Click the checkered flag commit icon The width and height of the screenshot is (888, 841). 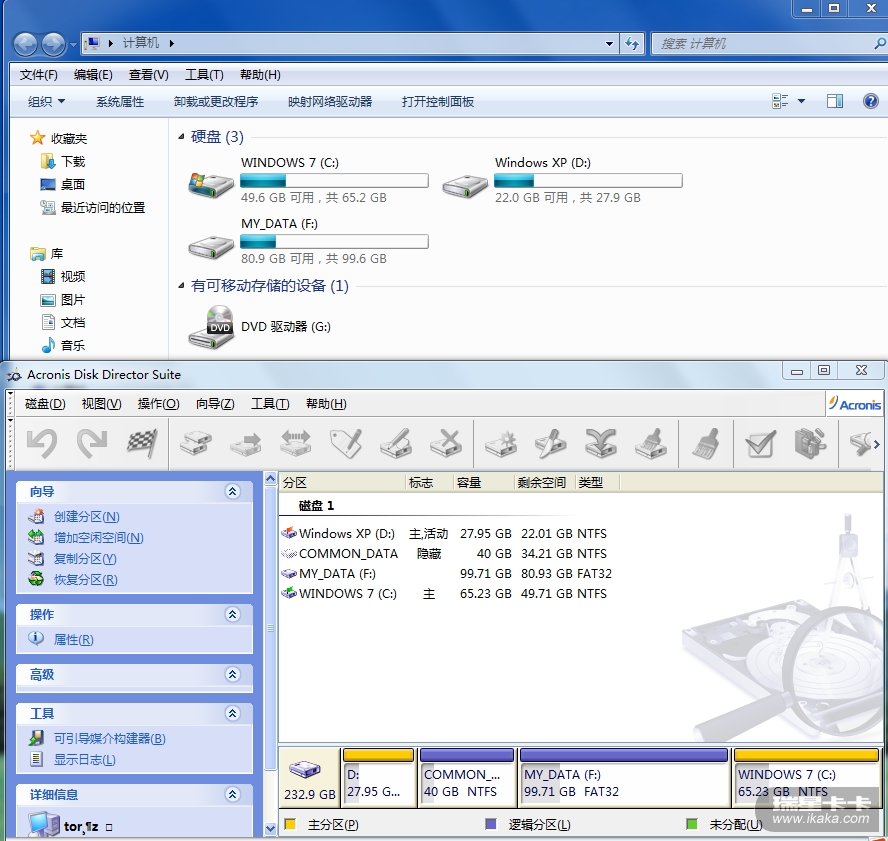click(142, 443)
